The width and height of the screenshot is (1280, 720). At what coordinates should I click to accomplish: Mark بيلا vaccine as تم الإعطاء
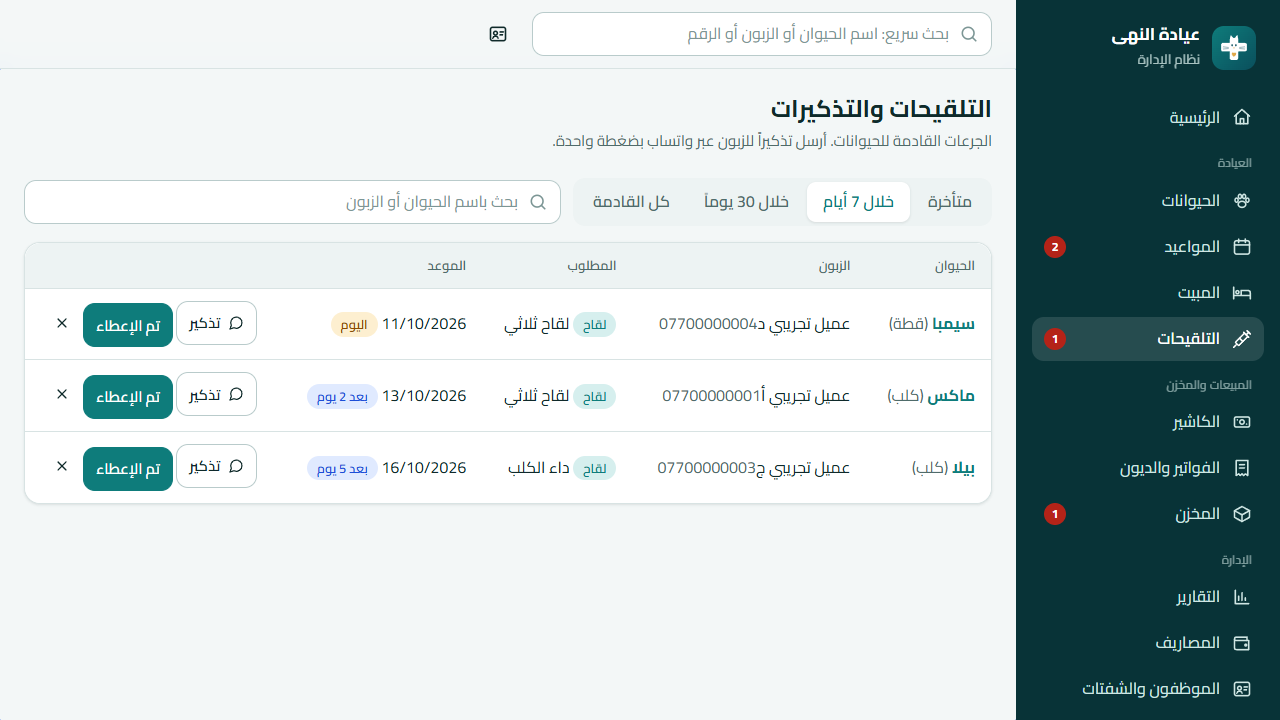(128, 467)
